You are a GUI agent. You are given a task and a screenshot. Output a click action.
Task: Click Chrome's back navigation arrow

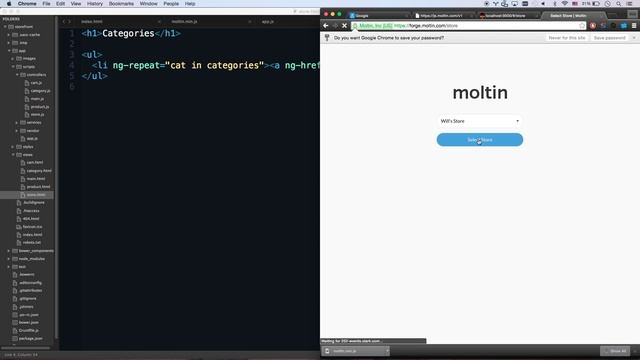point(326,25)
